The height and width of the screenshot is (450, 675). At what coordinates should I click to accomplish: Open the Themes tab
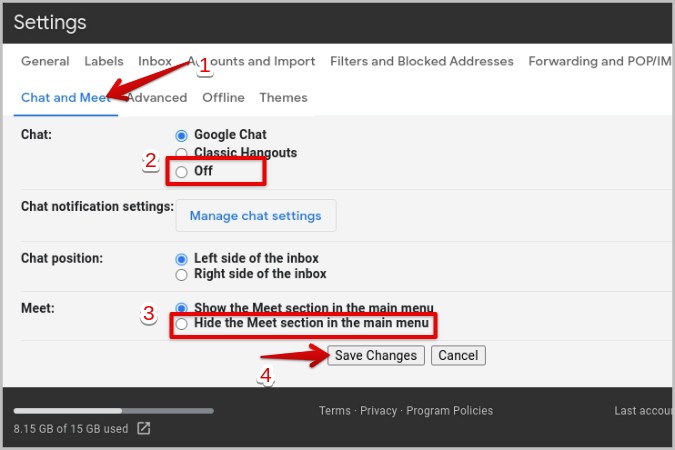(x=283, y=98)
